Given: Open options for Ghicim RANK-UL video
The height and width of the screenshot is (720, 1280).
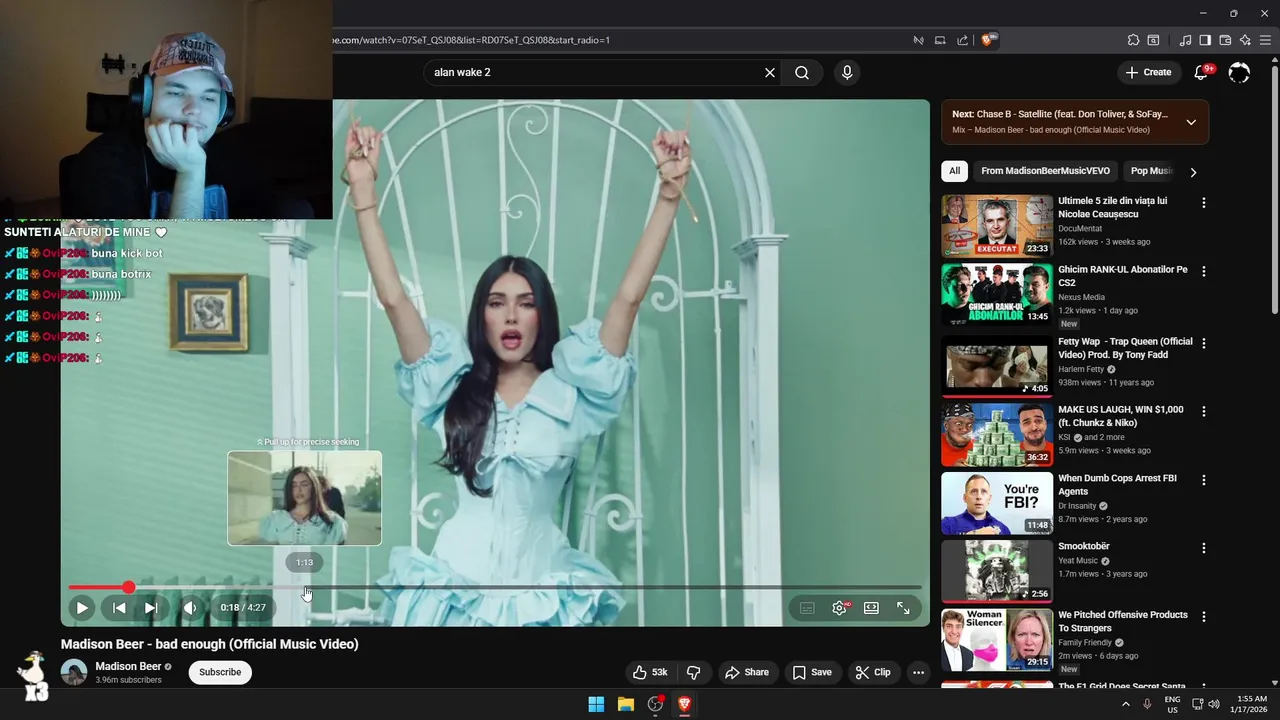Looking at the screenshot, I should 1204,271.
